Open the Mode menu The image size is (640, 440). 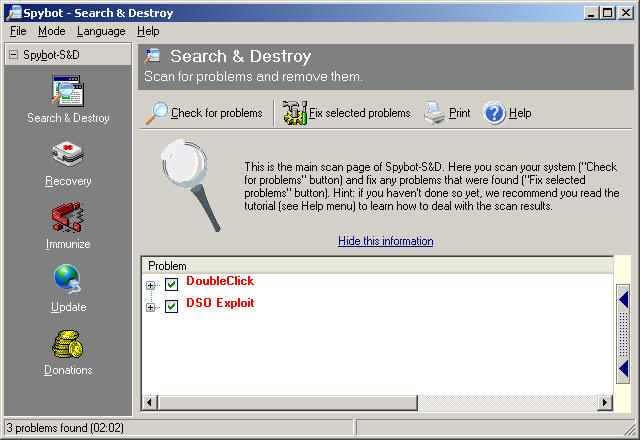click(x=51, y=31)
